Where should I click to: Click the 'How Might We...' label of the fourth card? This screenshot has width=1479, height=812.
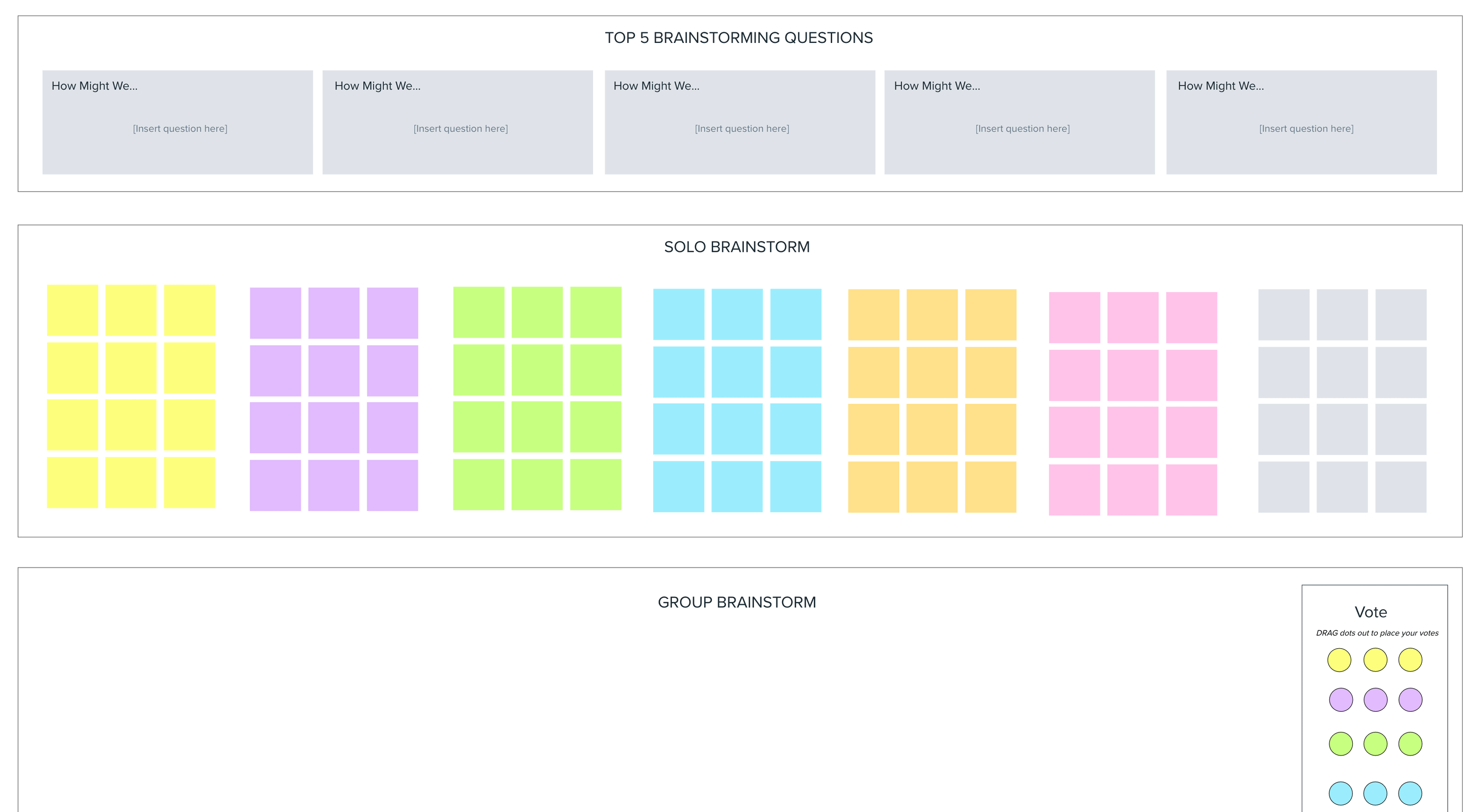937,86
